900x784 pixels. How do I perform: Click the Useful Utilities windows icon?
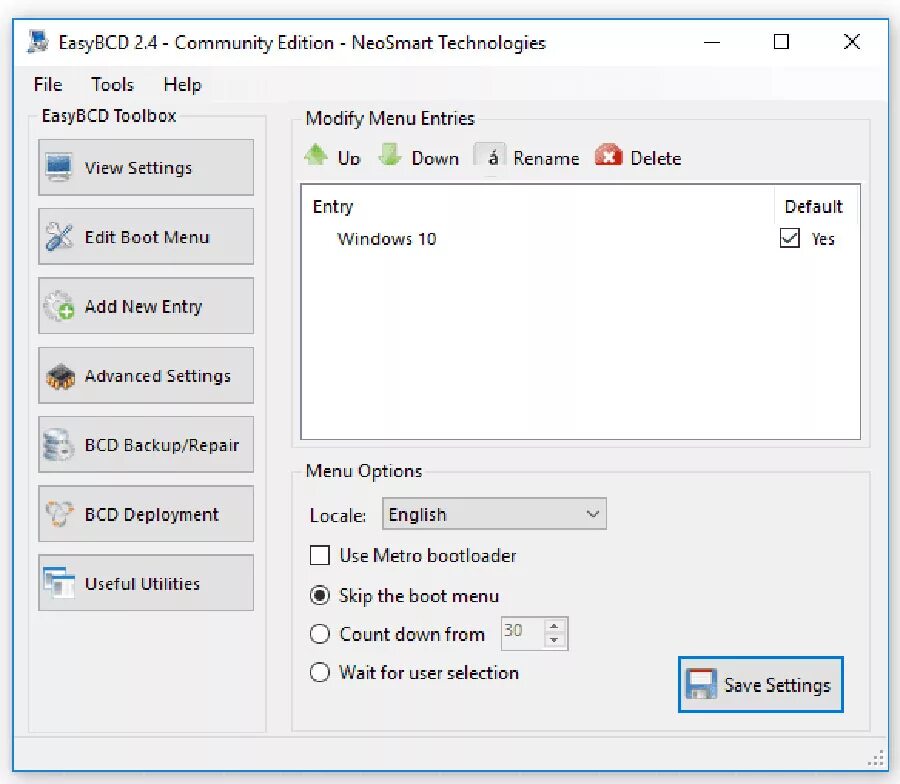tap(59, 583)
